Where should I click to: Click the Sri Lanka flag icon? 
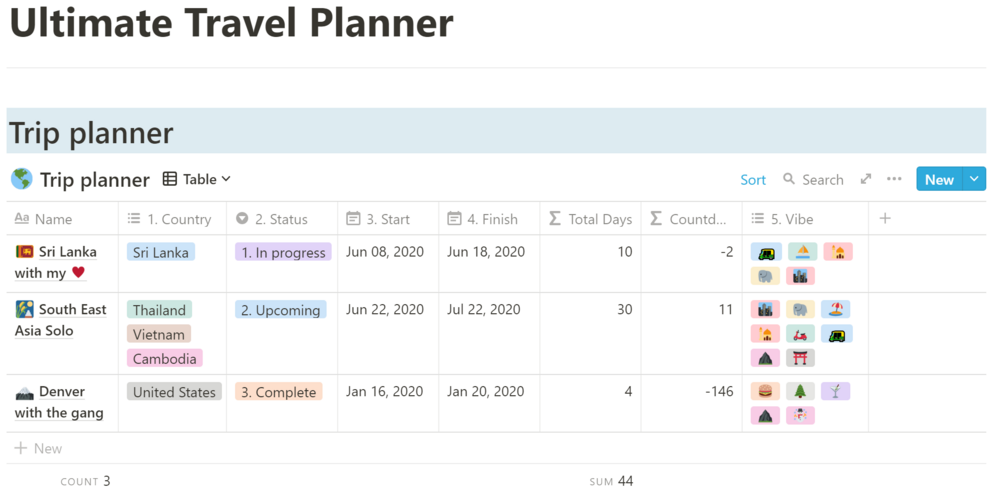click(x=25, y=252)
